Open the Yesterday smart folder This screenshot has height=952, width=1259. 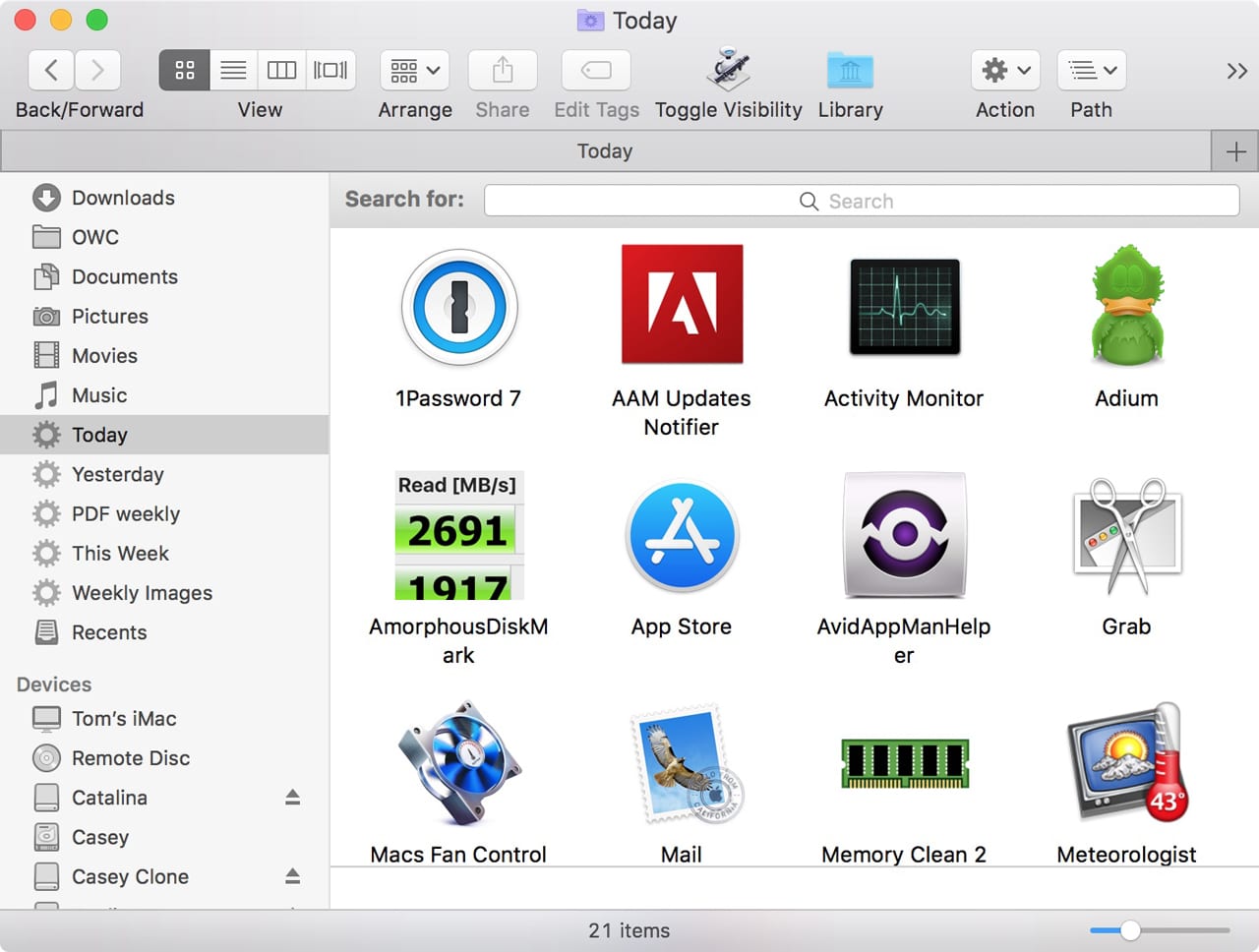(164, 474)
